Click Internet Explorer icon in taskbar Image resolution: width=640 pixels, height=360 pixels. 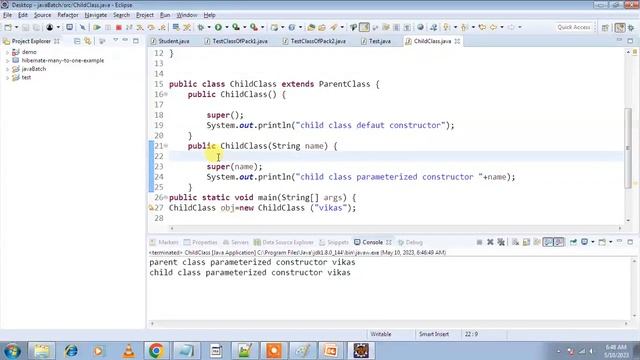(71, 350)
